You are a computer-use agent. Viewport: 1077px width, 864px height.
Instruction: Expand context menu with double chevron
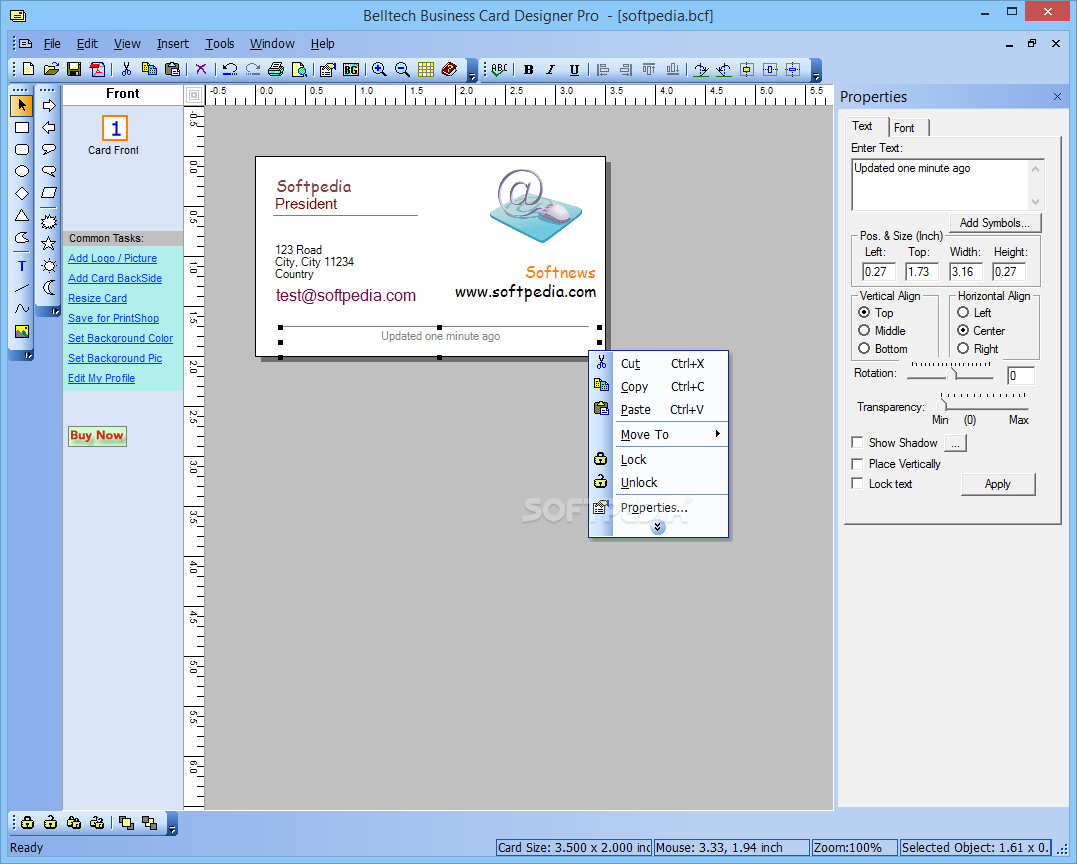click(657, 527)
